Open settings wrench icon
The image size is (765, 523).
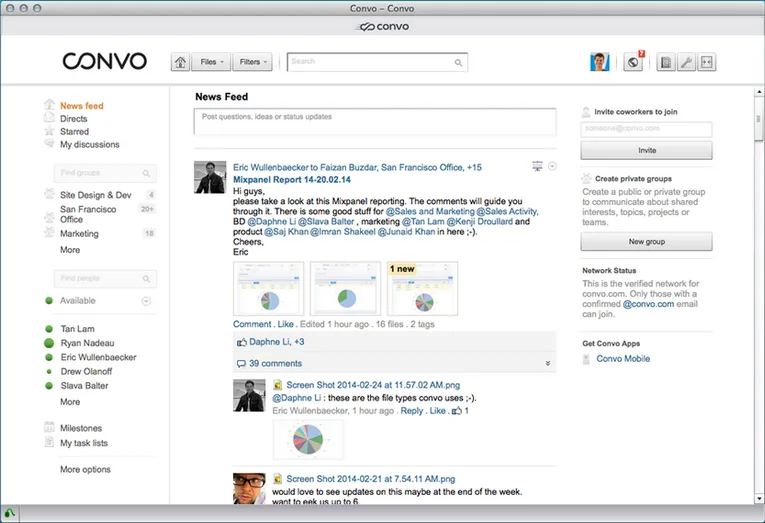(x=686, y=62)
